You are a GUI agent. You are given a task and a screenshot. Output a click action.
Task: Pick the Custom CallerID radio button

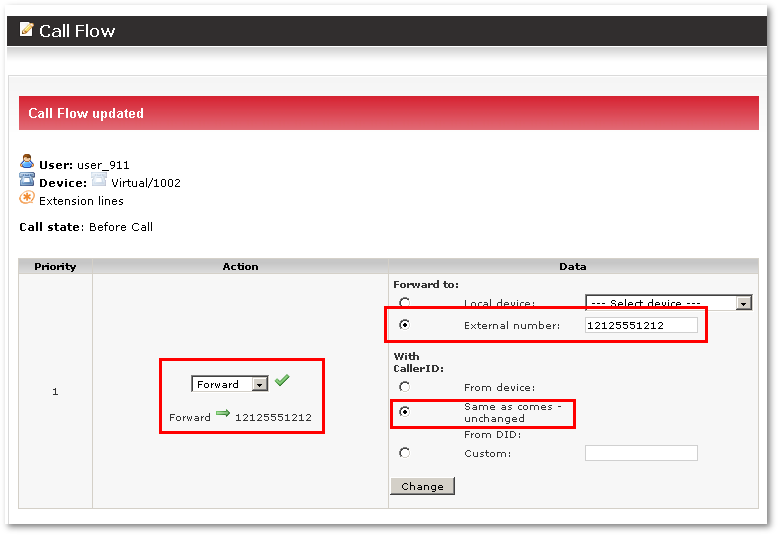404,453
